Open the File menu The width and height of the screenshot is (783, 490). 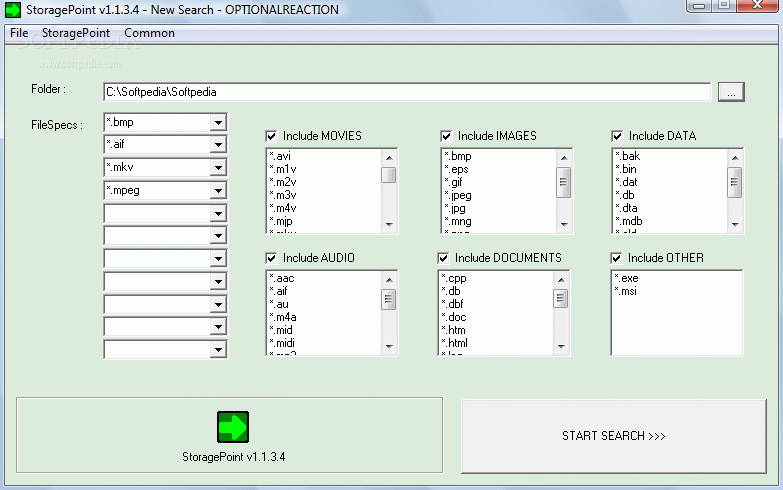point(19,33)
